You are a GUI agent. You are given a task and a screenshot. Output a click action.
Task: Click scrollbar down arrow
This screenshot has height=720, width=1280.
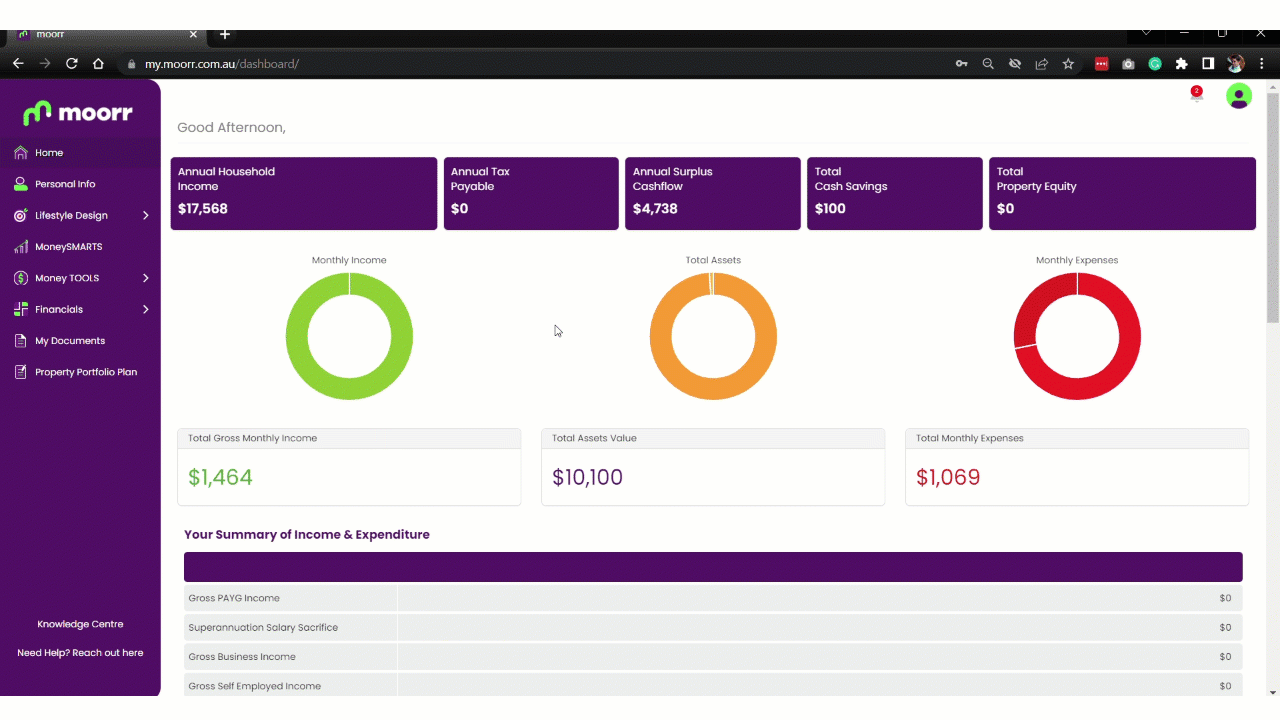click(1273, 692)
